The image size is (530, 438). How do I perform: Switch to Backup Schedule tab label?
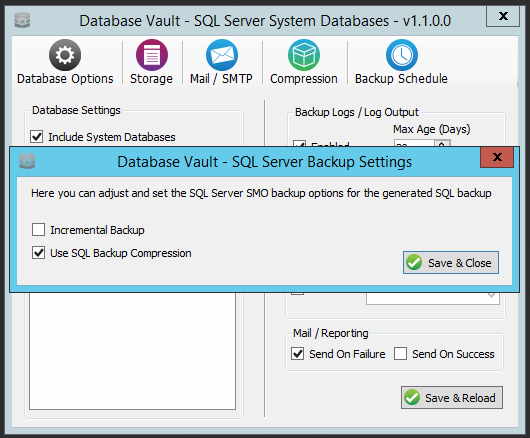pos(401,79)
